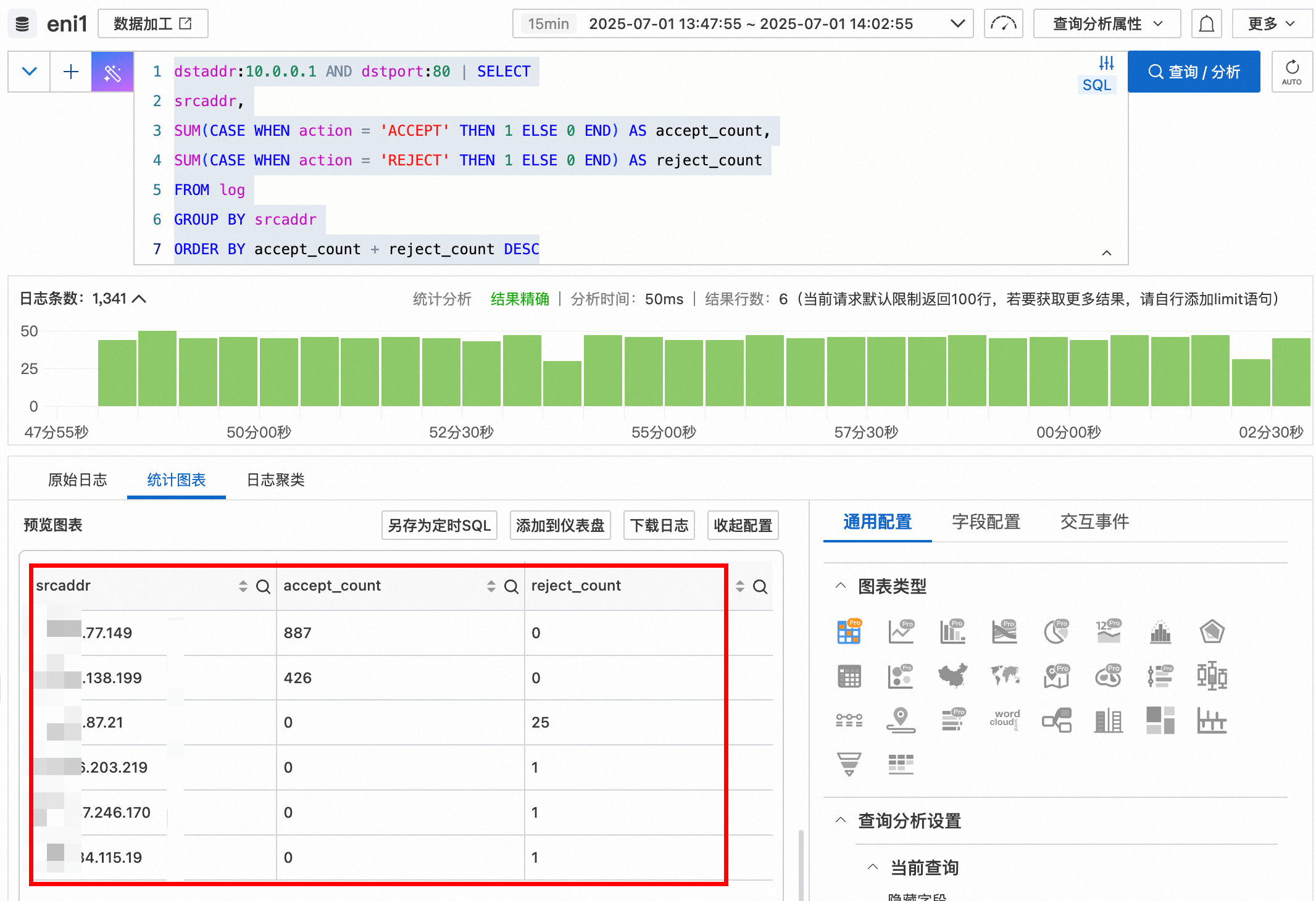The width and height of the screenshot is (1316, 901).
Task: Open the 更多 dropdown menu
Action: tap(1272, 24)
